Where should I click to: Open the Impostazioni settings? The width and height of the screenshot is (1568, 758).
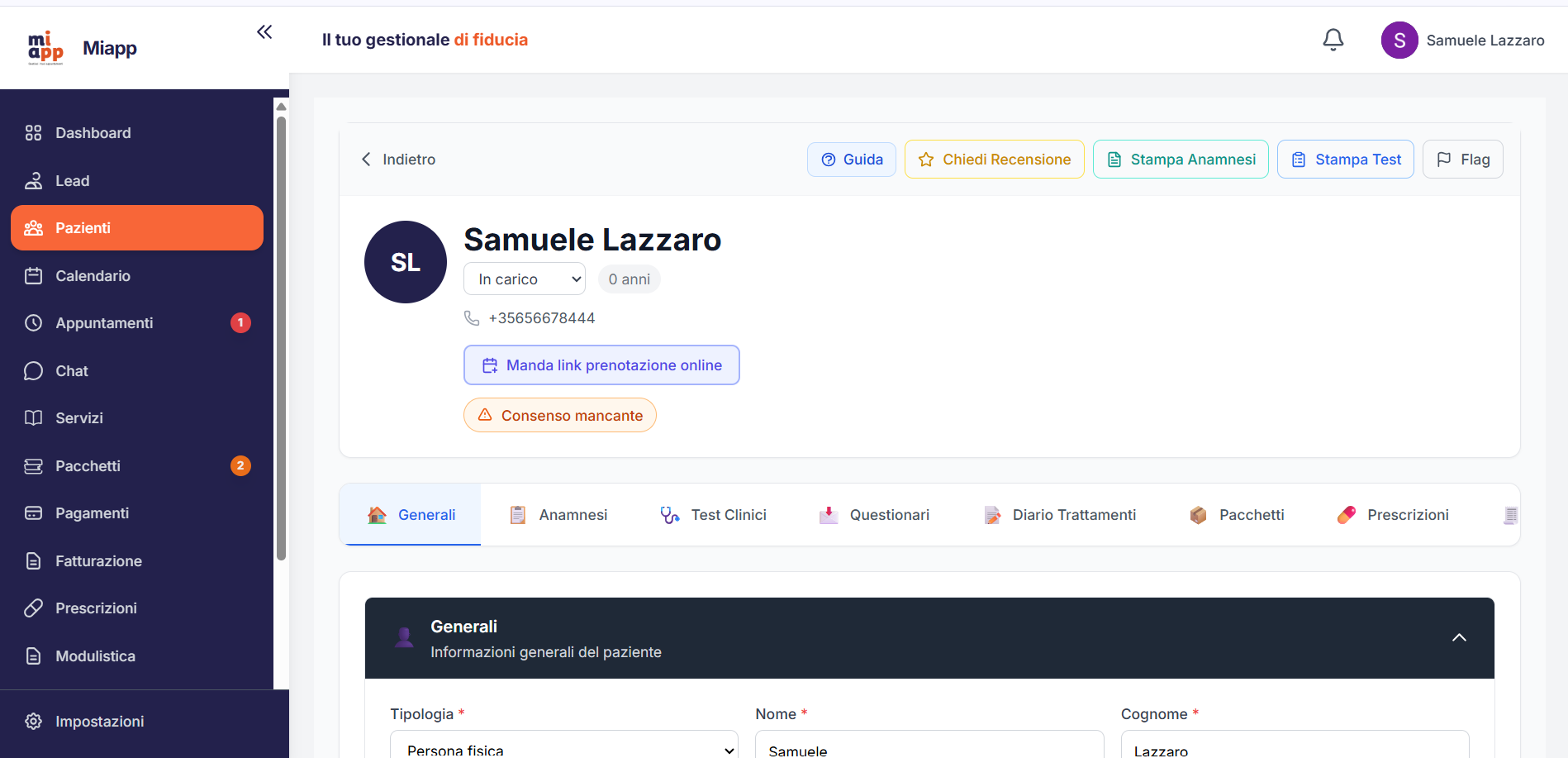click(101, 721)
